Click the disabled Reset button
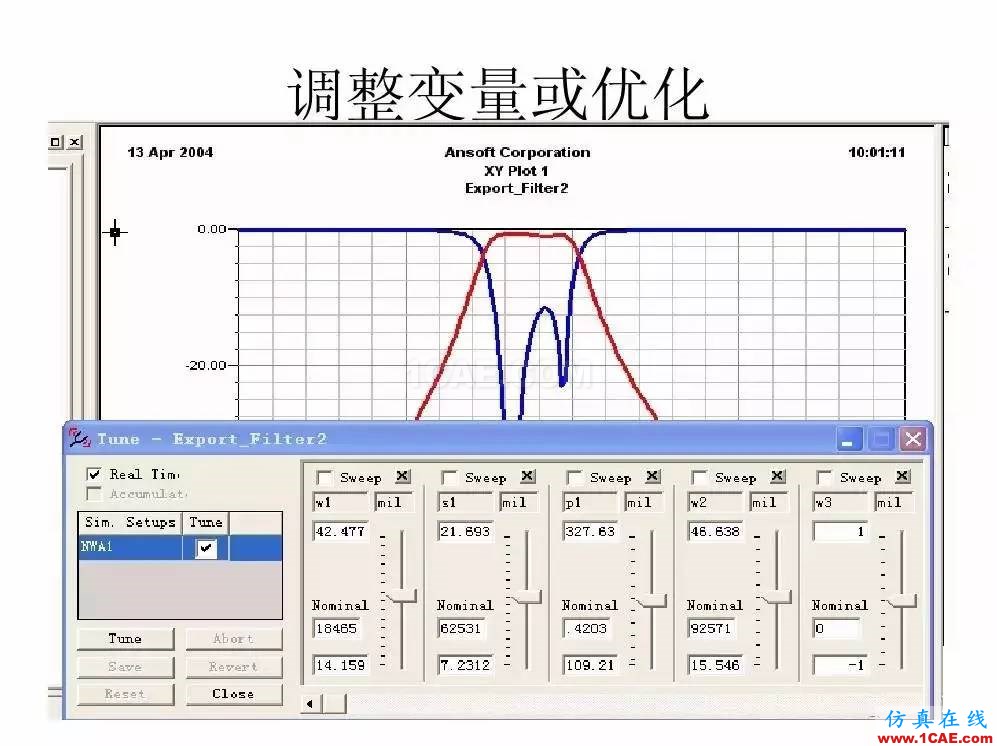The image size is (997, 746). (x=125, y=694)
